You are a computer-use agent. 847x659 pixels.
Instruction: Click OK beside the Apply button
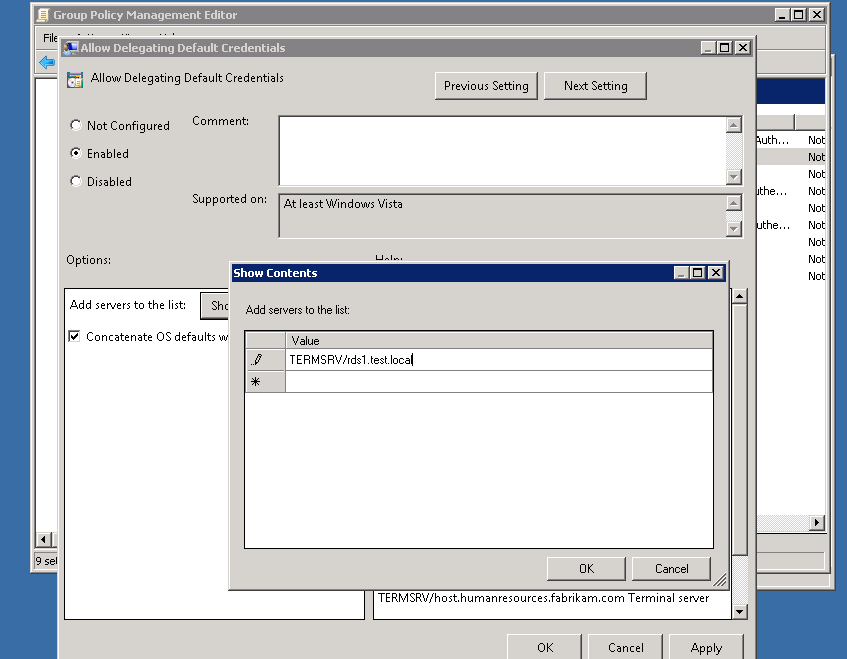(544, 647)
